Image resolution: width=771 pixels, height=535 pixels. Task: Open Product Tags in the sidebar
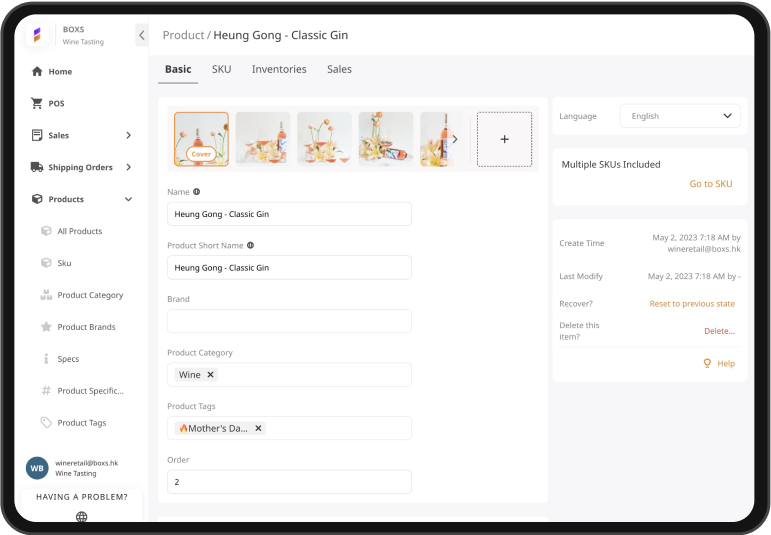tap(82, 423)
